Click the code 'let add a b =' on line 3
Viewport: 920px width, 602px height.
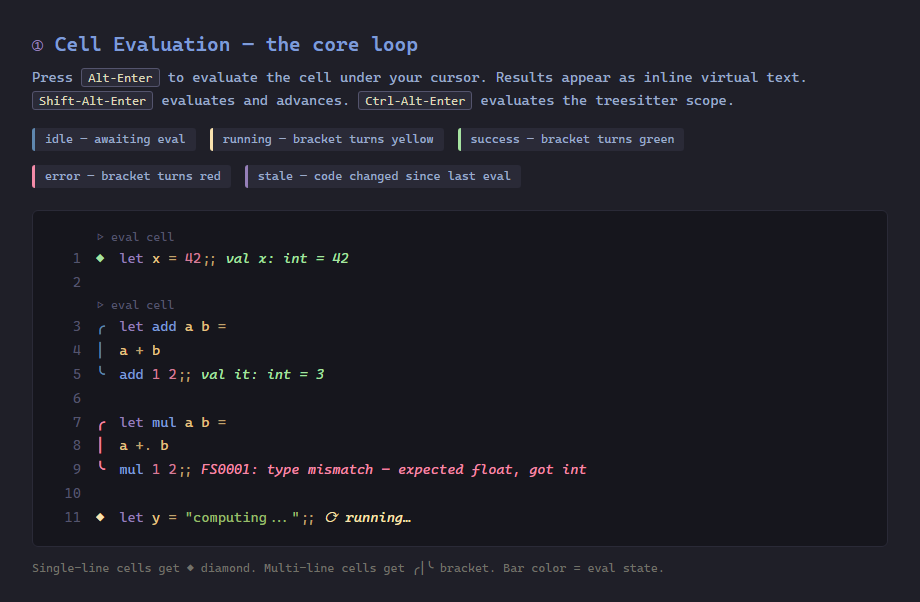click(x=172, y=326)
